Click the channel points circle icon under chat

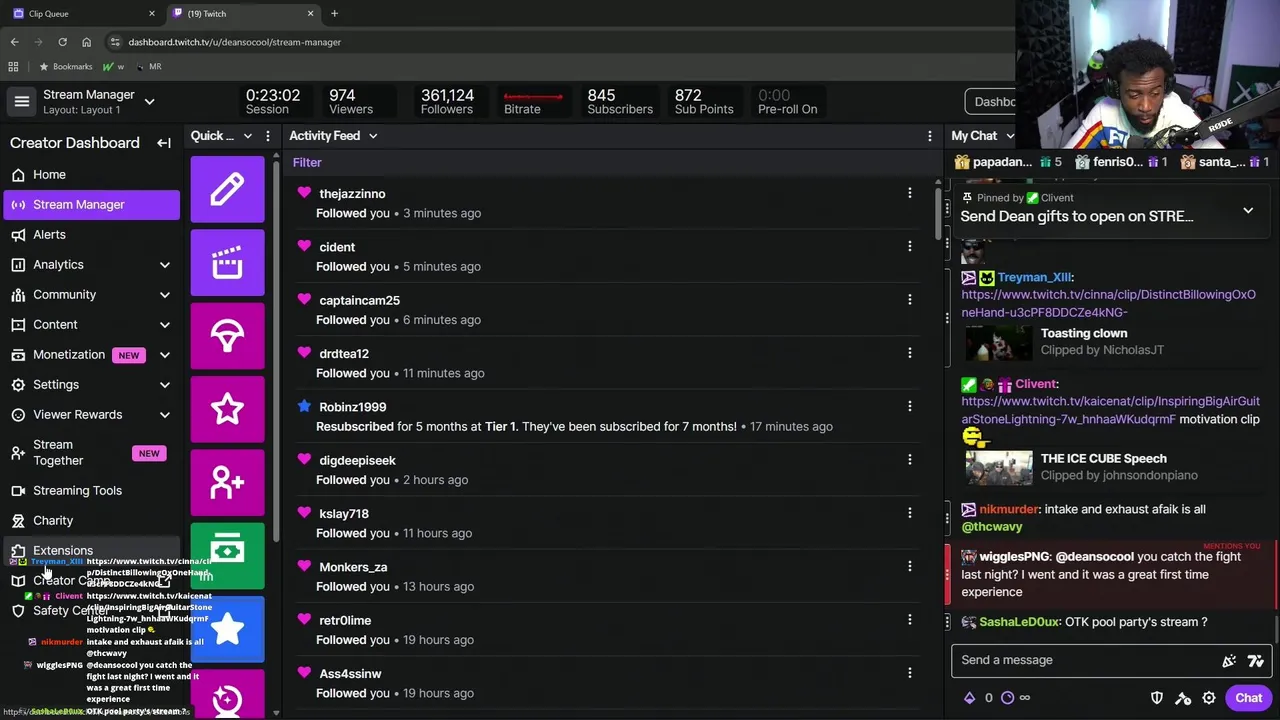click(1007, 698)
